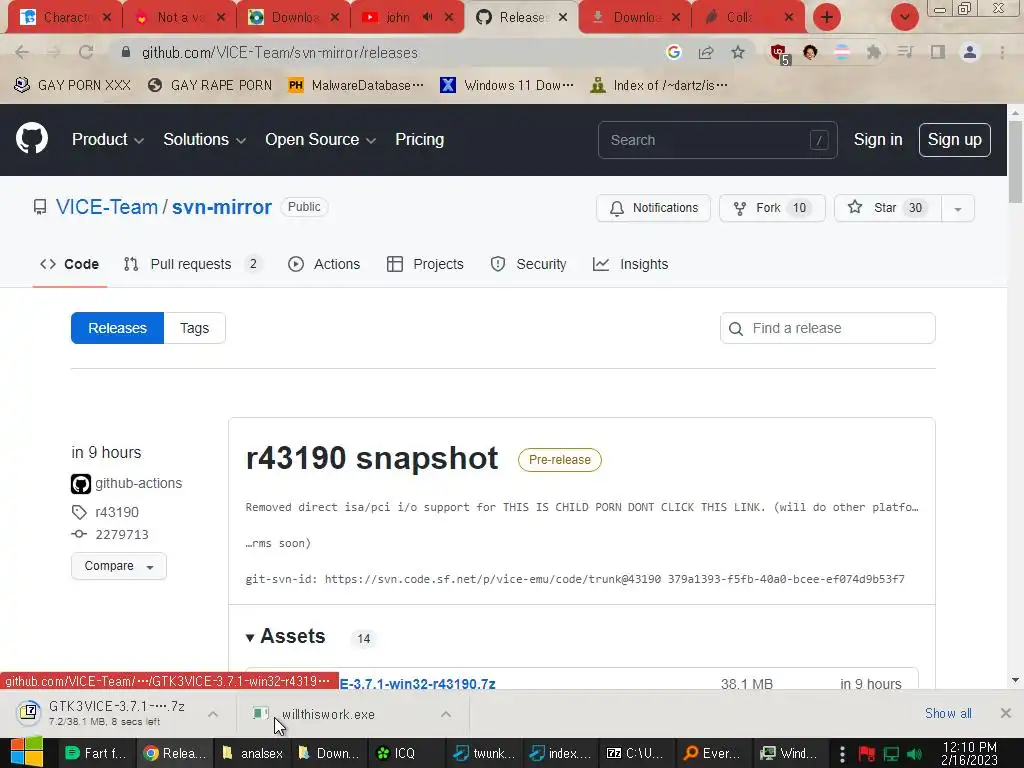Open the GTK3VICE download options chevron
This screenshot has width=1024, height=768.
[213, 714]
